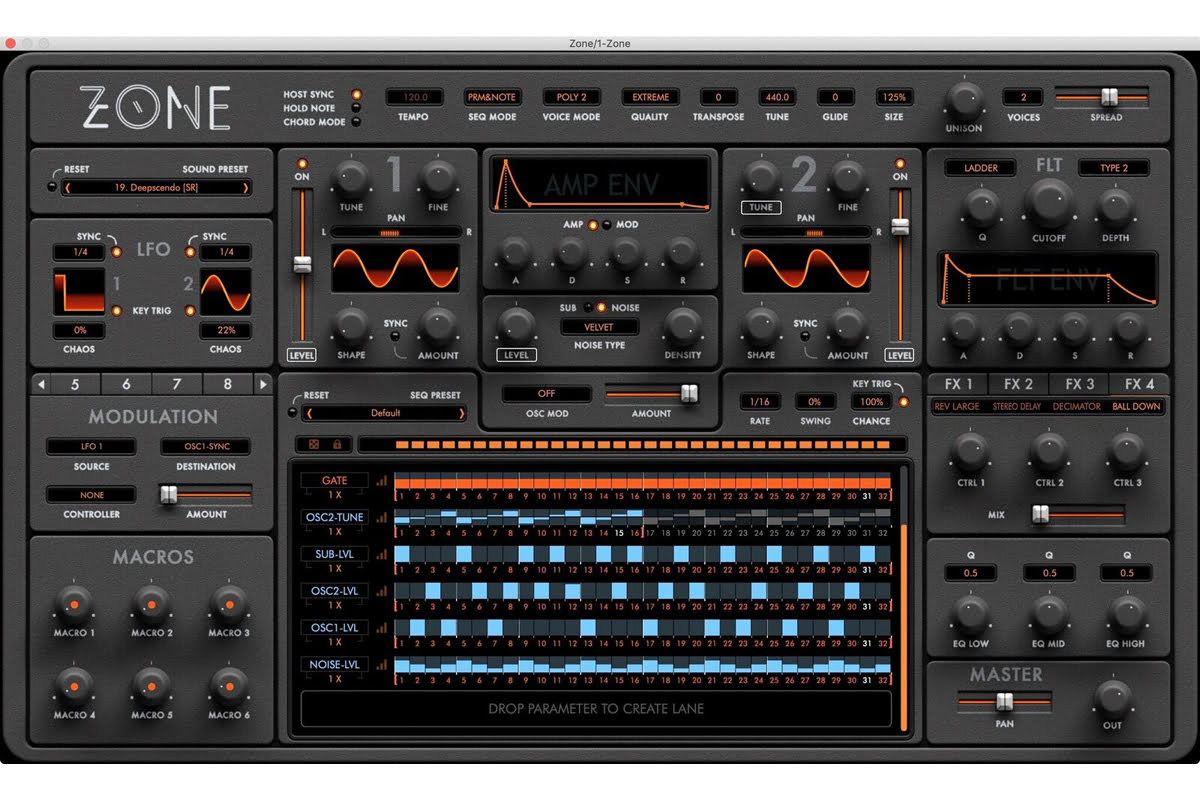Click the filter DEPTH knob
This screenshot has height=800, width=1200.
[x=1114, y=207]
